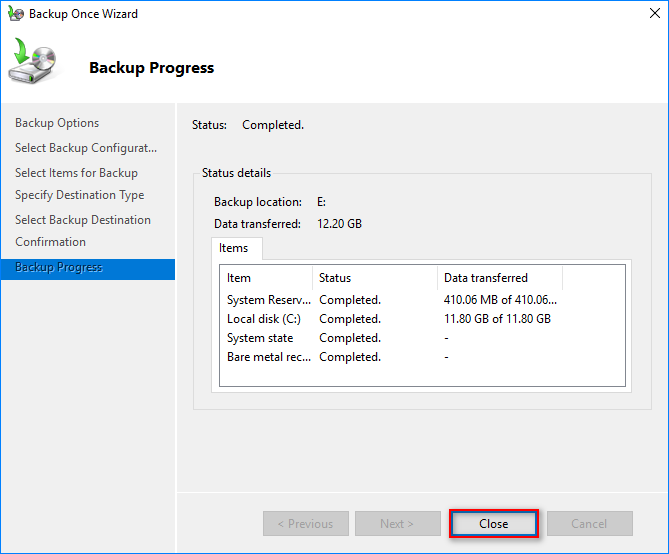
Task: Click the Item column header
Action: tap(266, 278)
